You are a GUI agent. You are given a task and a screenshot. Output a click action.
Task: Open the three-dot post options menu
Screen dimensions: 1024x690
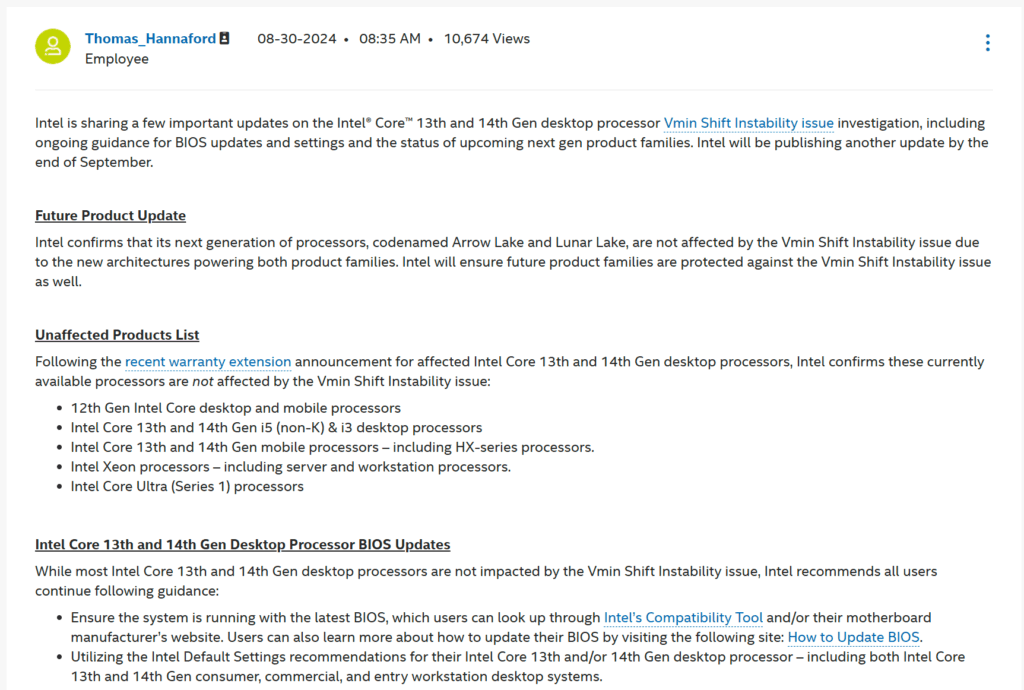click(987, 42)
